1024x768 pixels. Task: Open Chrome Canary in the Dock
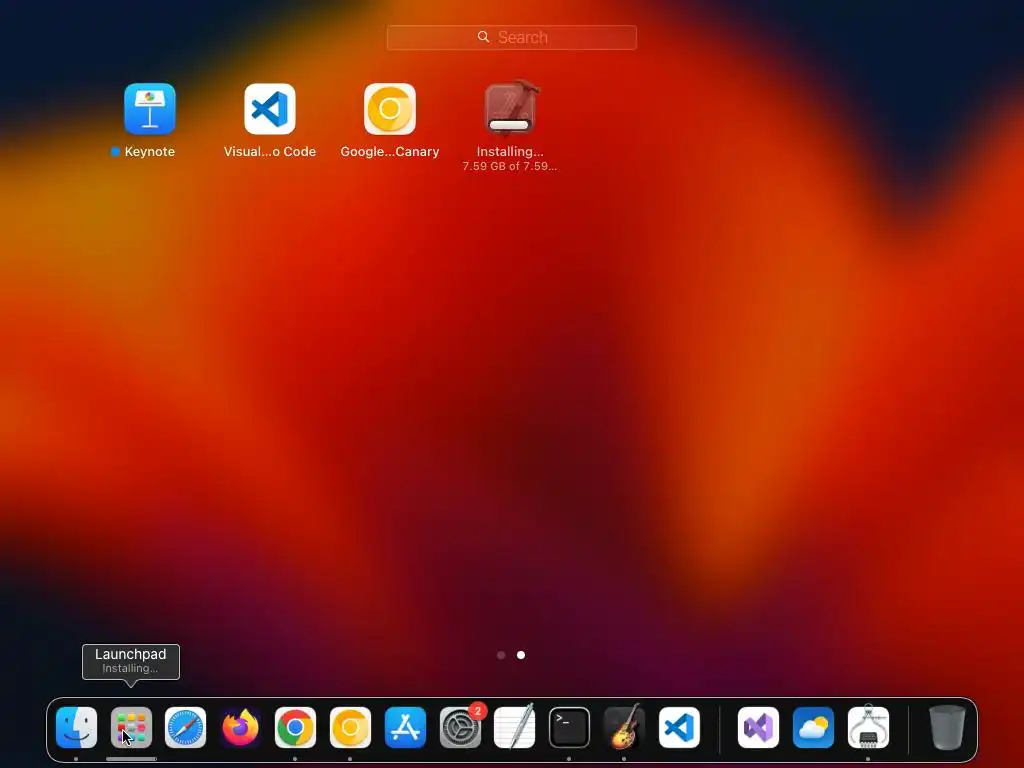[350, 727]
